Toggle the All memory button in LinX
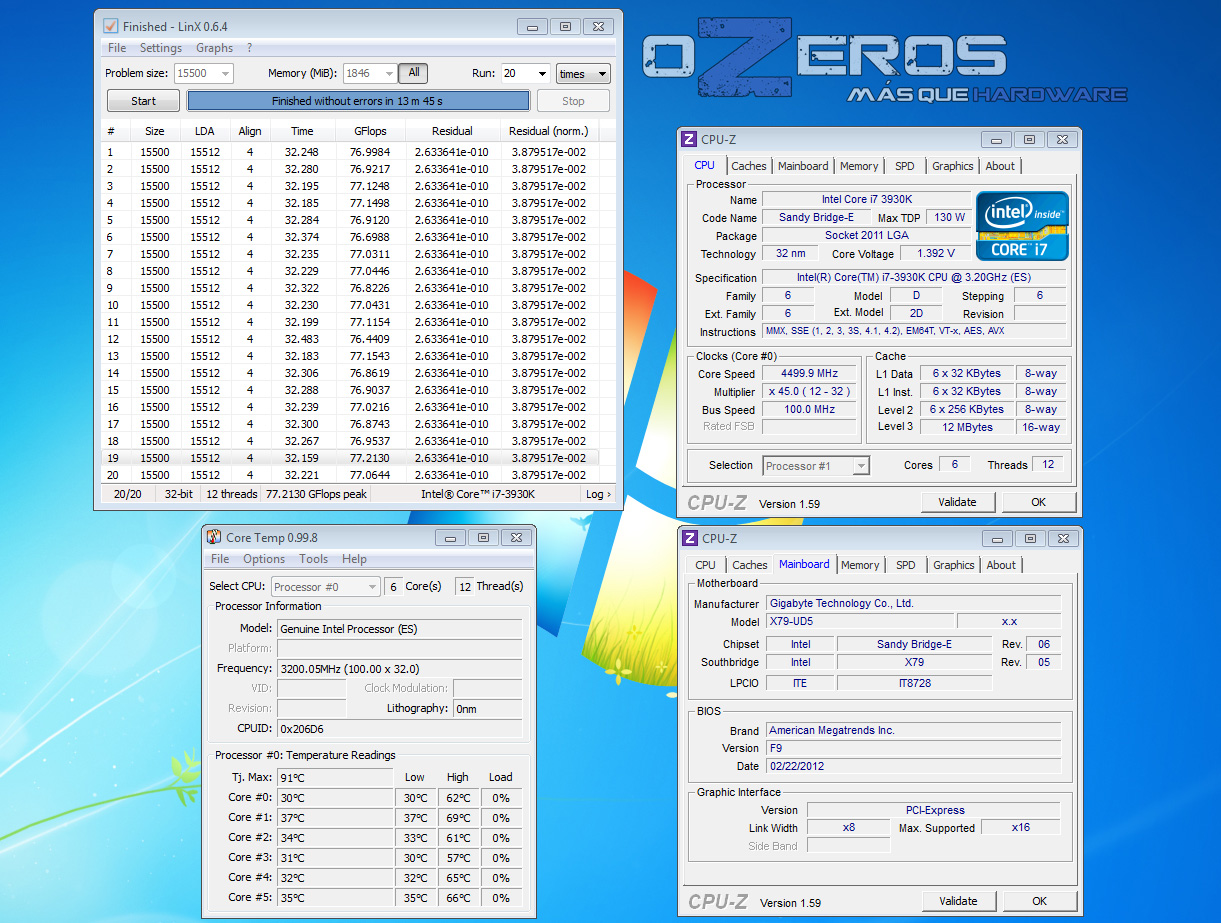This screenshot has width=1221, height=923. 414,73
